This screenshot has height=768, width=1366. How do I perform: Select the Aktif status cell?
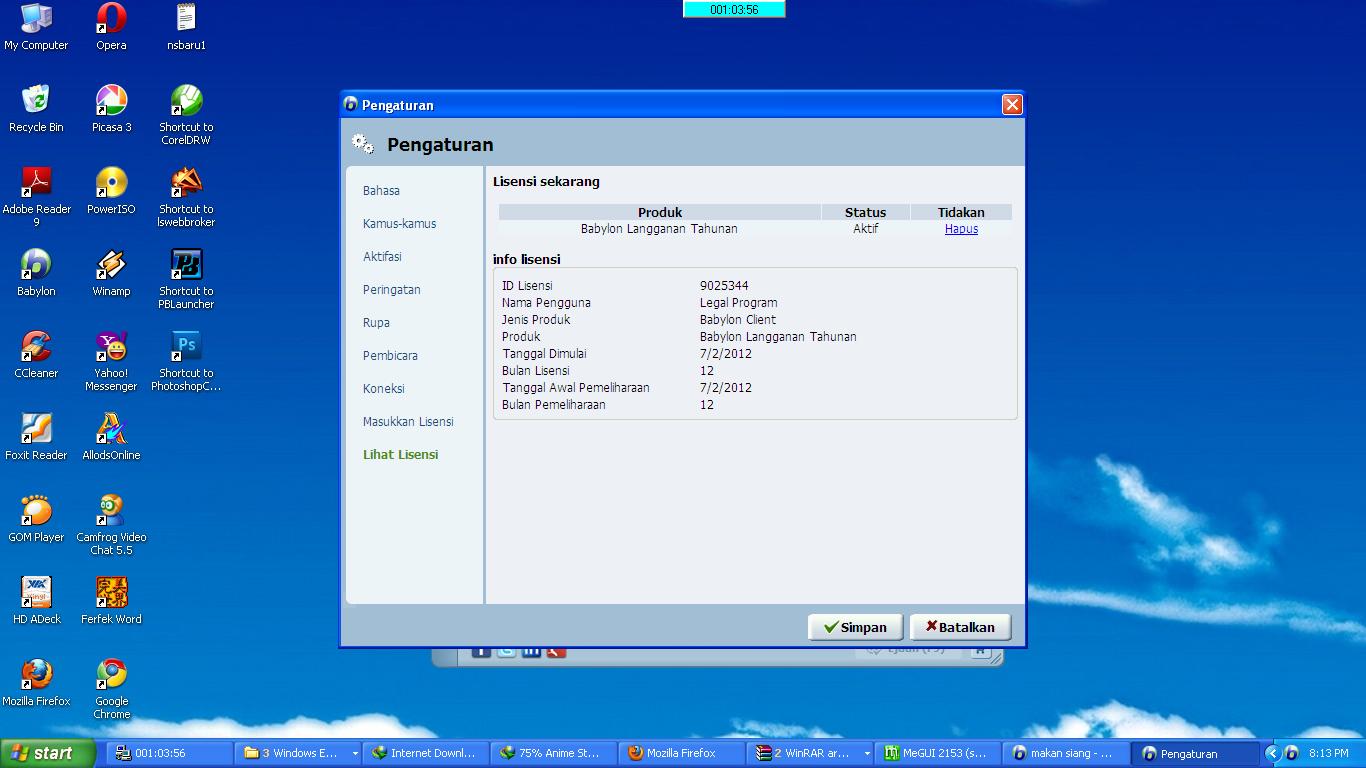pyautogui.click(x=865, y=229)
